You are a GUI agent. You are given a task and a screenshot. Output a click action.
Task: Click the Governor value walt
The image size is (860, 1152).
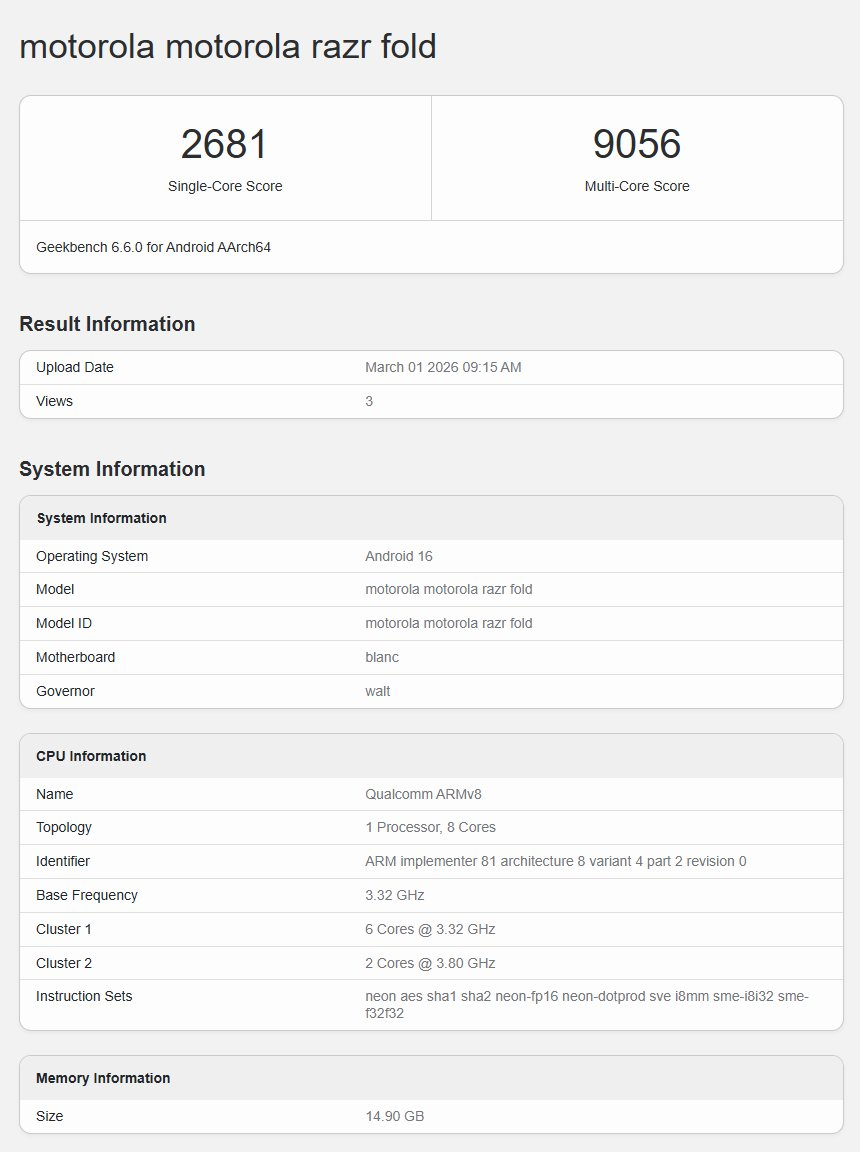(x=377, y=690)
